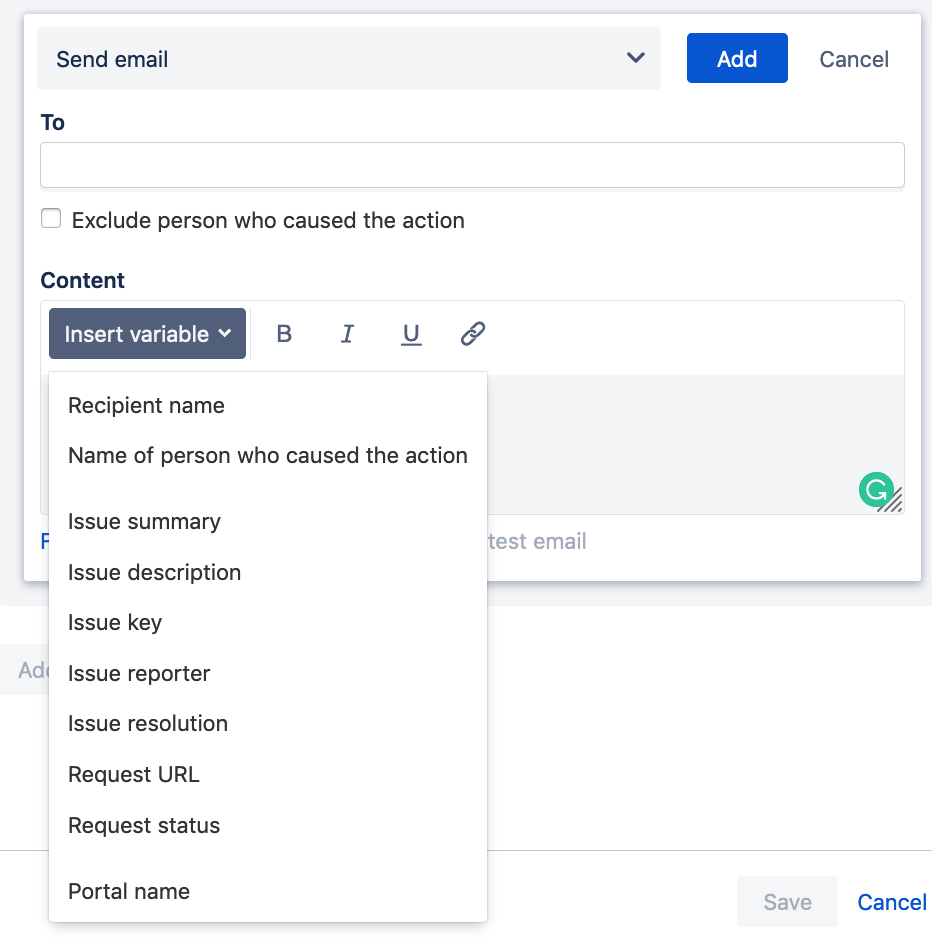Viewport: 932px width, 950px height.
Task: Insert the 'Issue reporter' variable
Action: click(x=138, y=673)
